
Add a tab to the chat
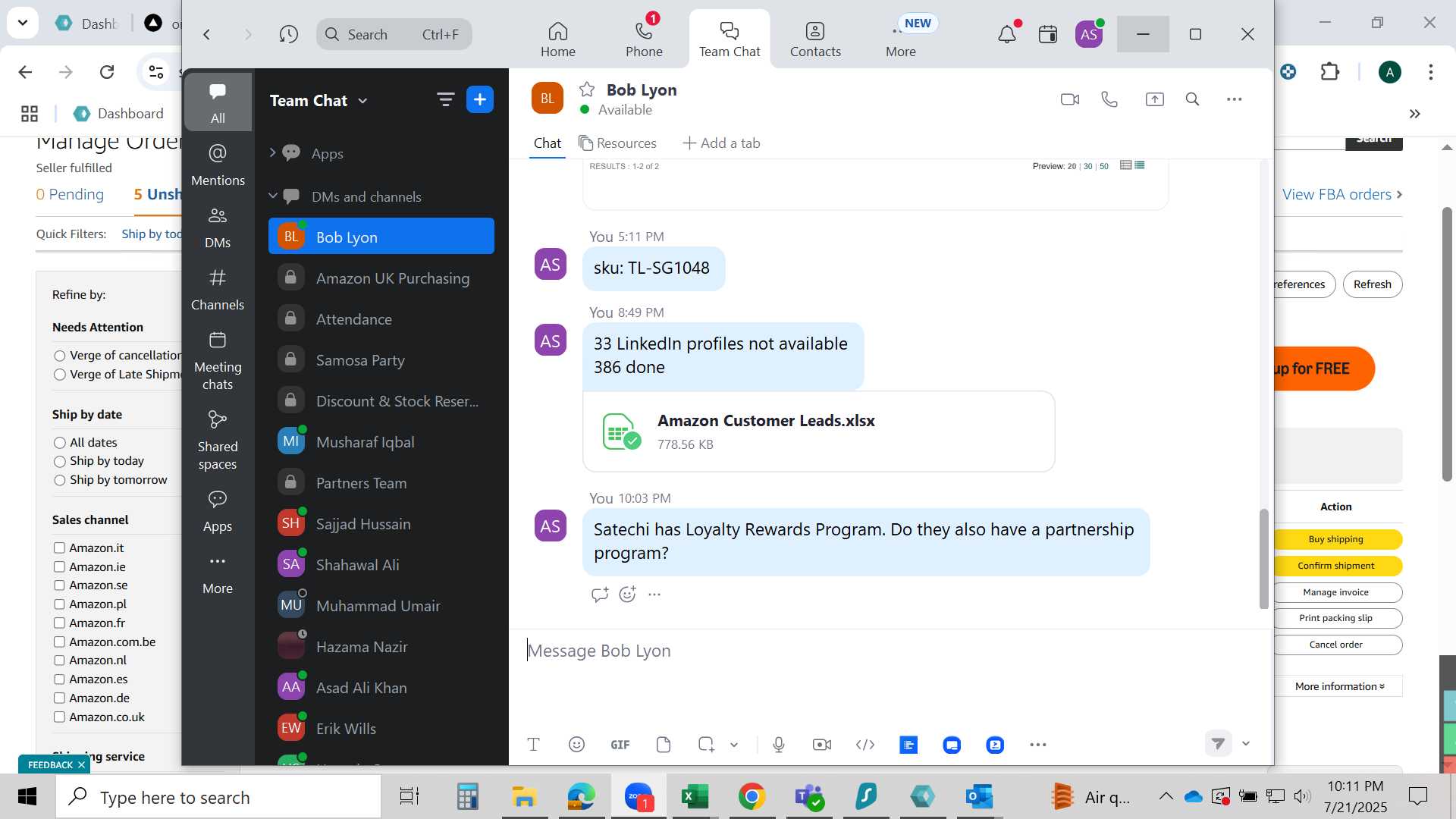(x=721, y=143)
